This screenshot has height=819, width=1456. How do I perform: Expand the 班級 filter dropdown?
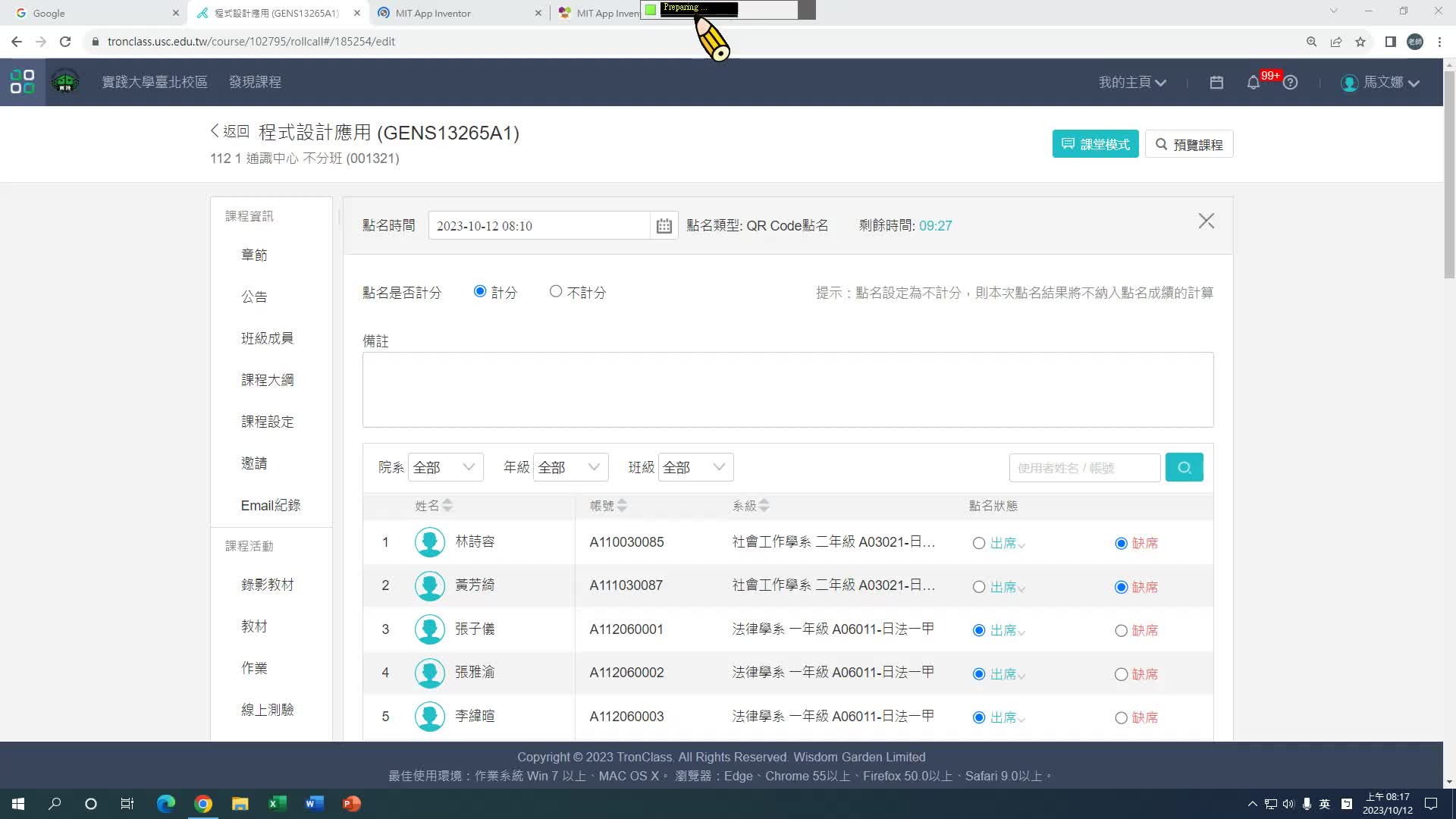696,467
